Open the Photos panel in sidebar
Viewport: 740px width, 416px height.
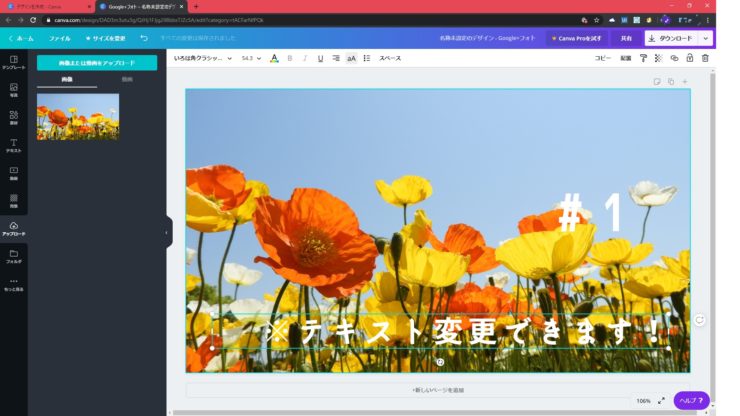pyautogui.click(x=14, y=90)
